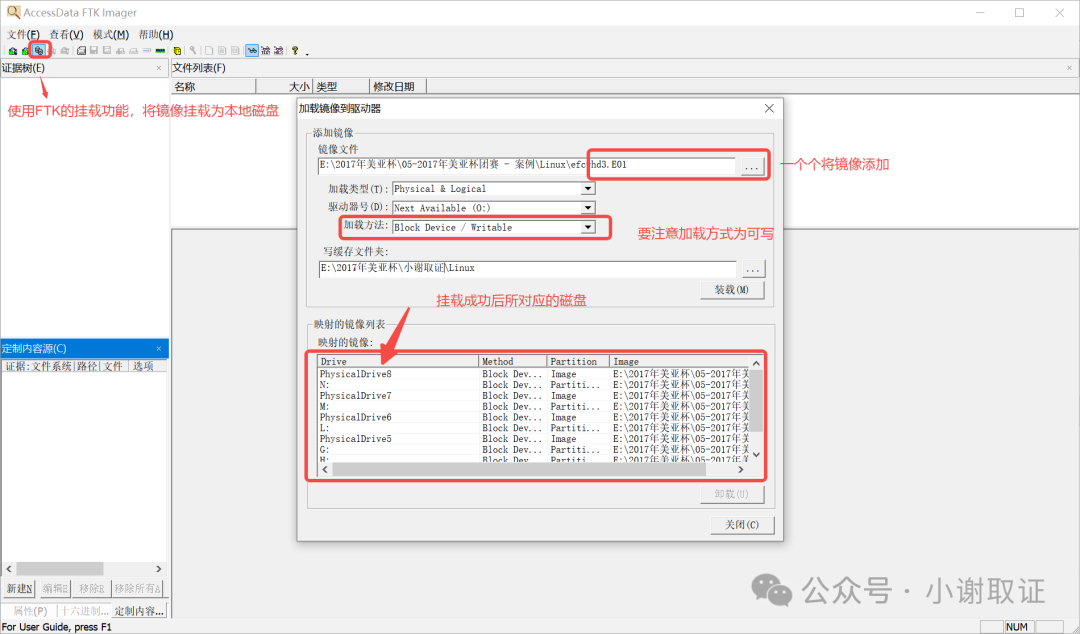Click the Create Custom Content Image icon
The image size is (1080, 634).
(134, 51)
